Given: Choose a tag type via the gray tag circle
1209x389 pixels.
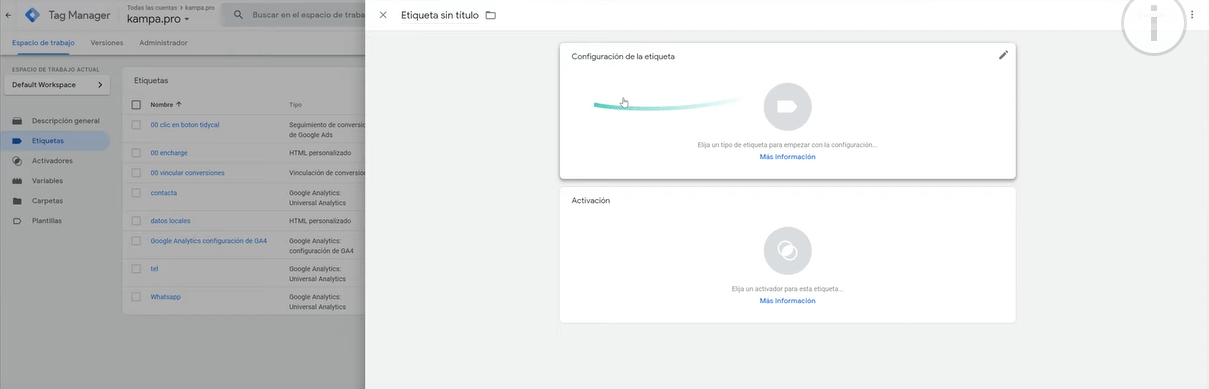Looking at the screenshot, I should [787, 107].
